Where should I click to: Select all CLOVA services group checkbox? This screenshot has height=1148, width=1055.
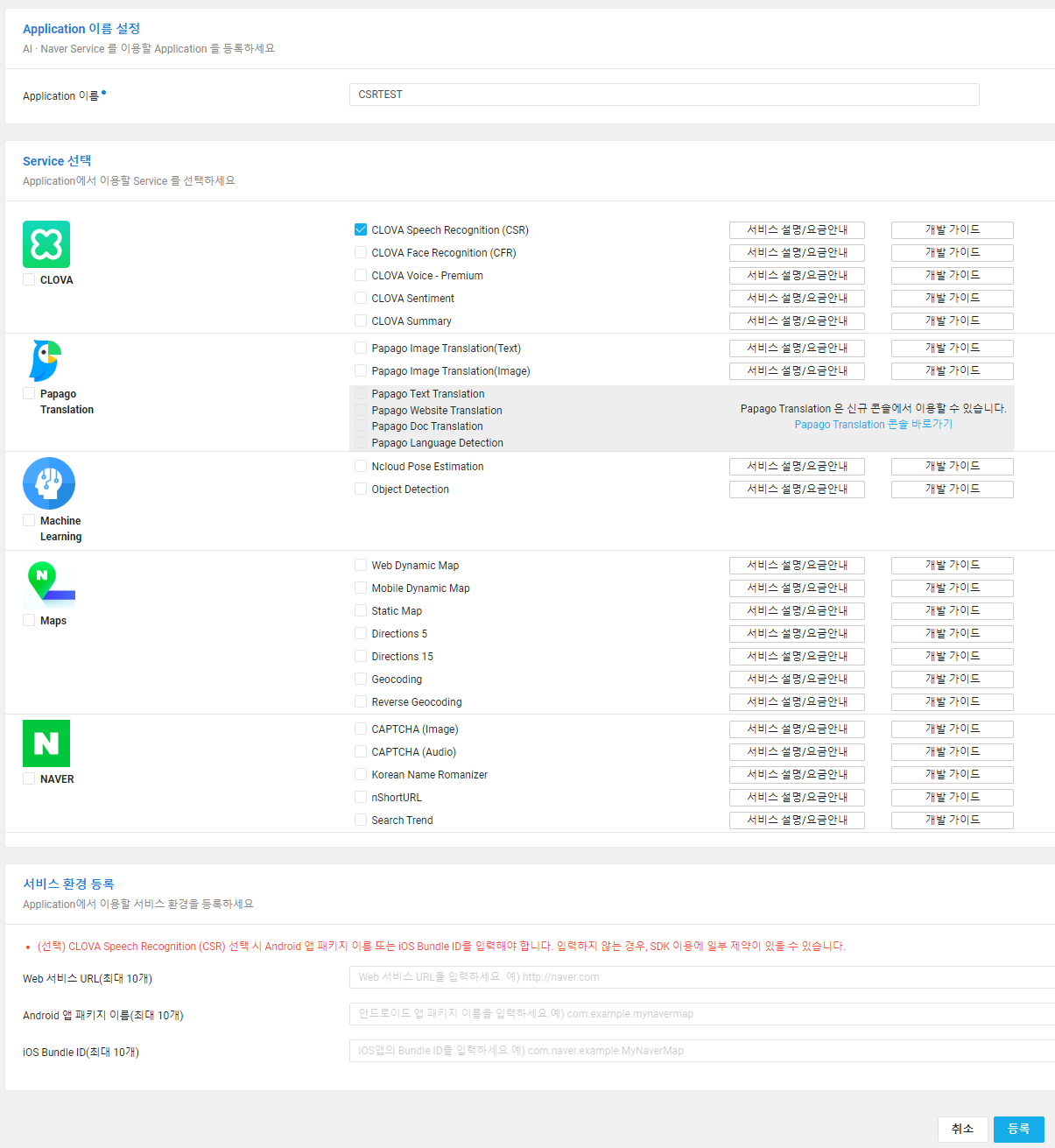pyautogui.click(x=29, y=279)
